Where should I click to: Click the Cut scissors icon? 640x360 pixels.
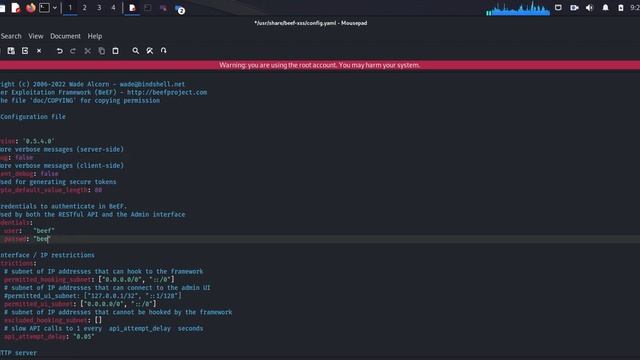87,51
